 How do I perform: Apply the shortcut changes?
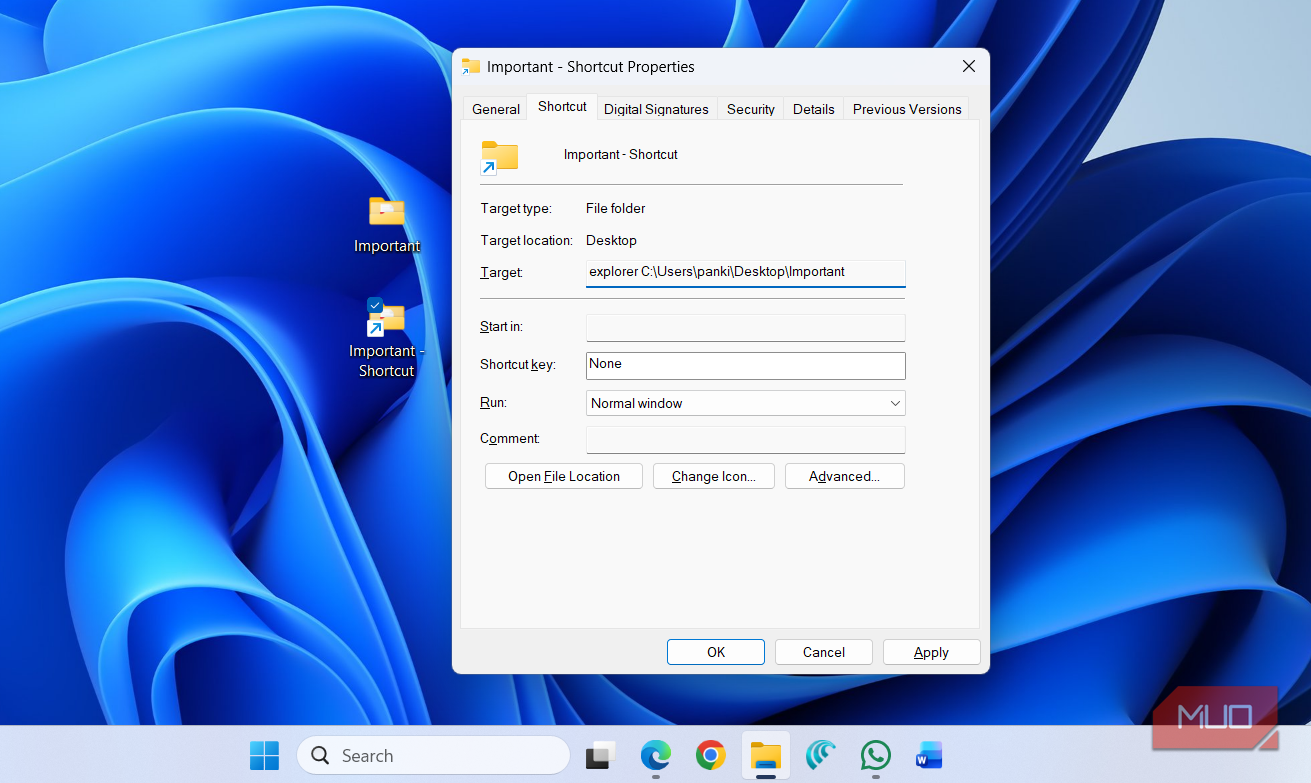tap(932, 652)
